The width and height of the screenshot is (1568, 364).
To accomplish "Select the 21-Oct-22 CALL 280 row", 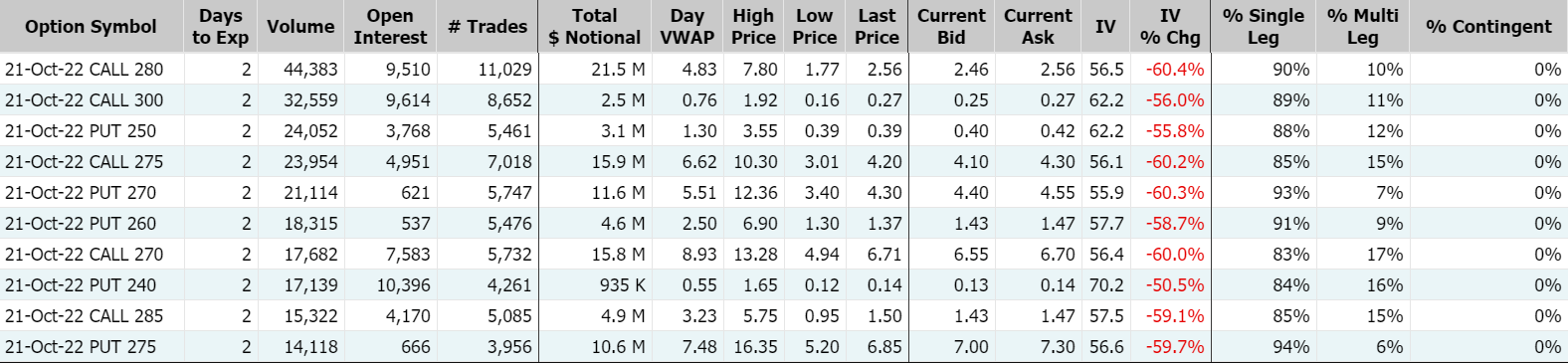I will (x=784, y=70).
